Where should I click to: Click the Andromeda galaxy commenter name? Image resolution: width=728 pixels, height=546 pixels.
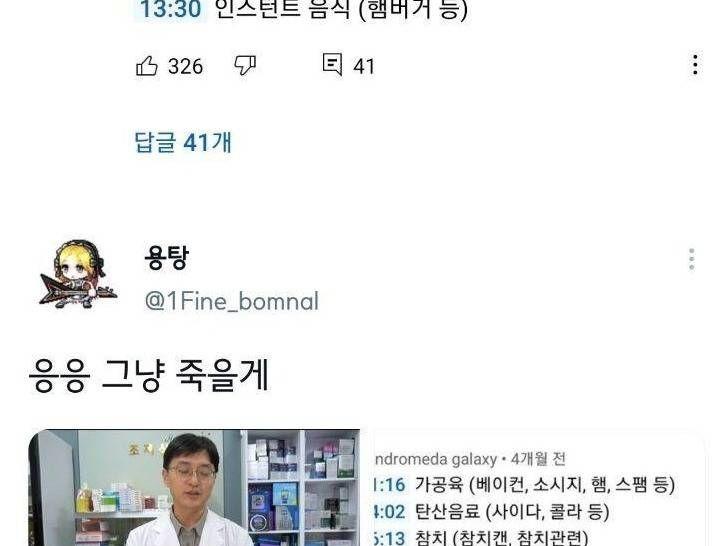[436, 459]
